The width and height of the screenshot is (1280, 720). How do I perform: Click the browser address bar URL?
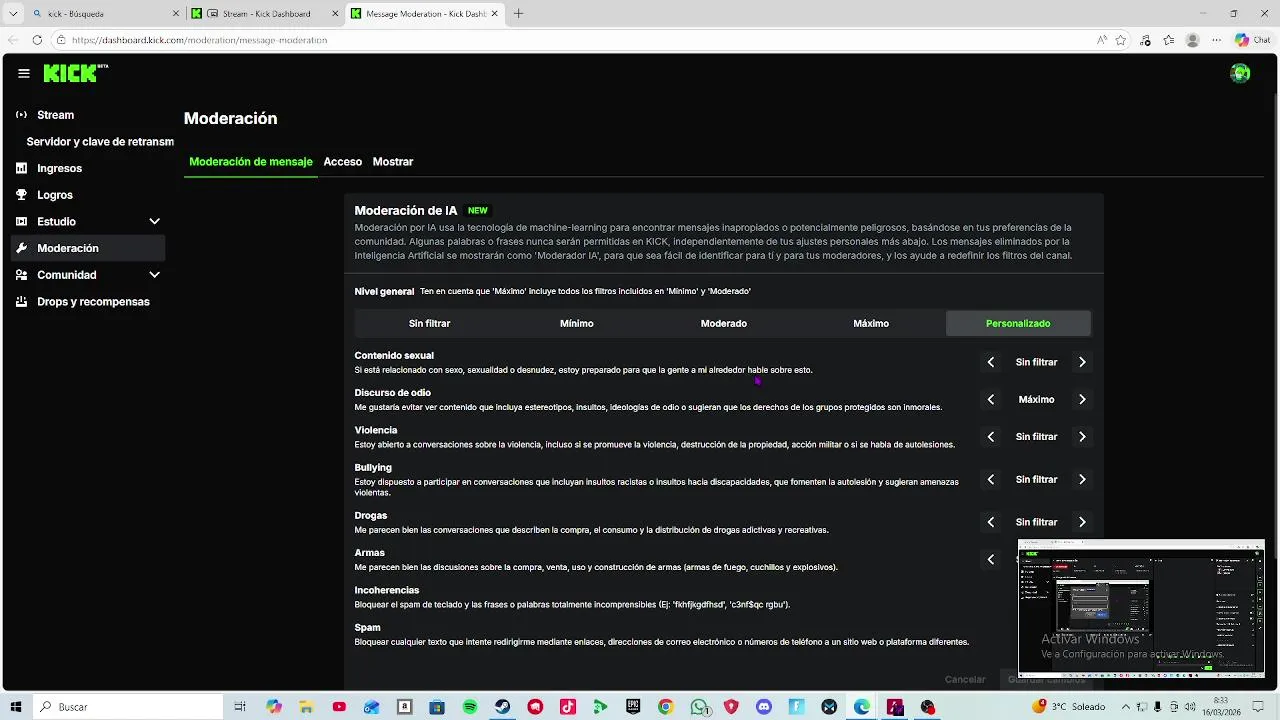pyautogui.click(x=199, y=40)
